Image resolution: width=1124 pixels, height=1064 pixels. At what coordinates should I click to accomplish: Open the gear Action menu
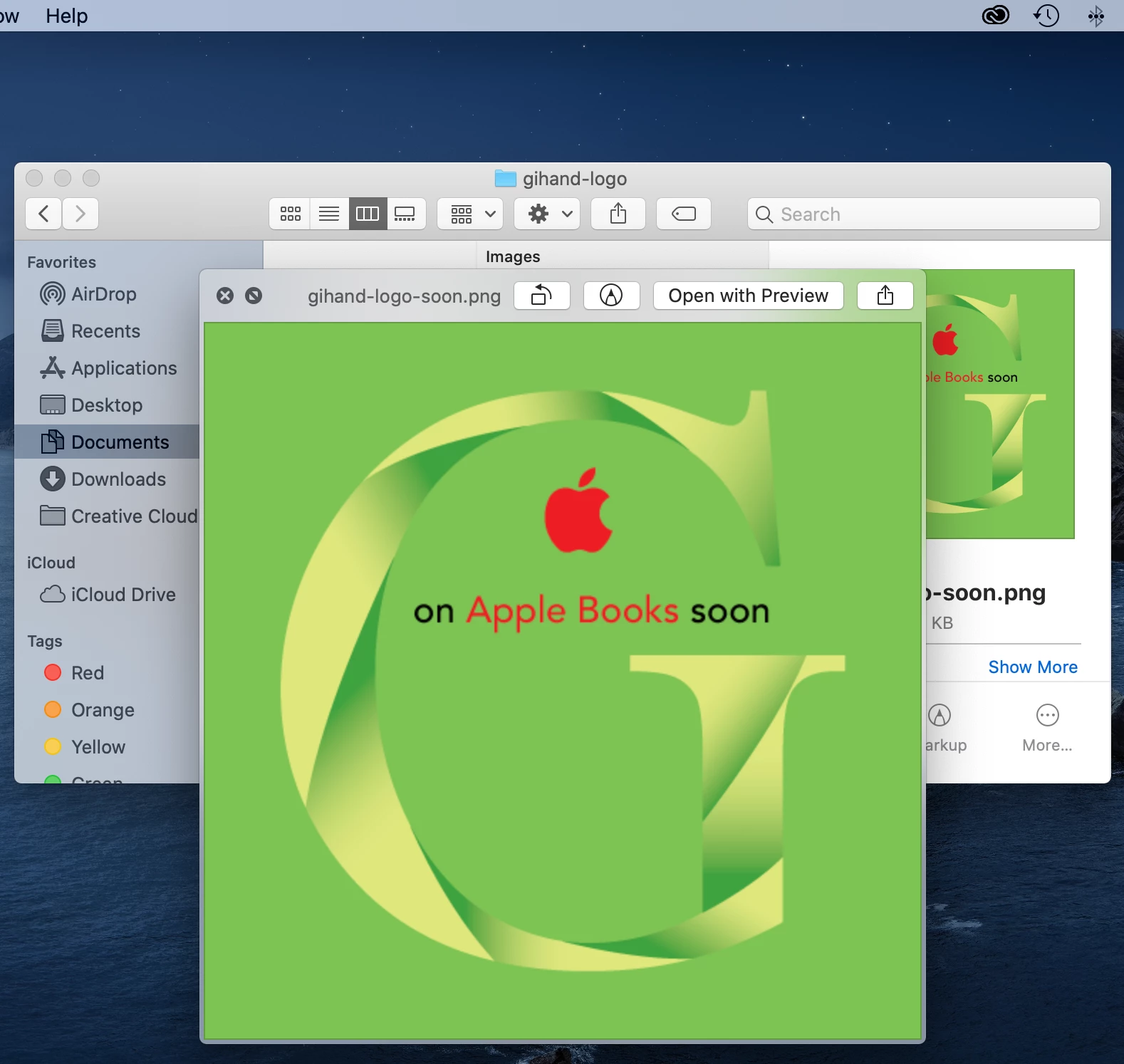pos(547,214)
